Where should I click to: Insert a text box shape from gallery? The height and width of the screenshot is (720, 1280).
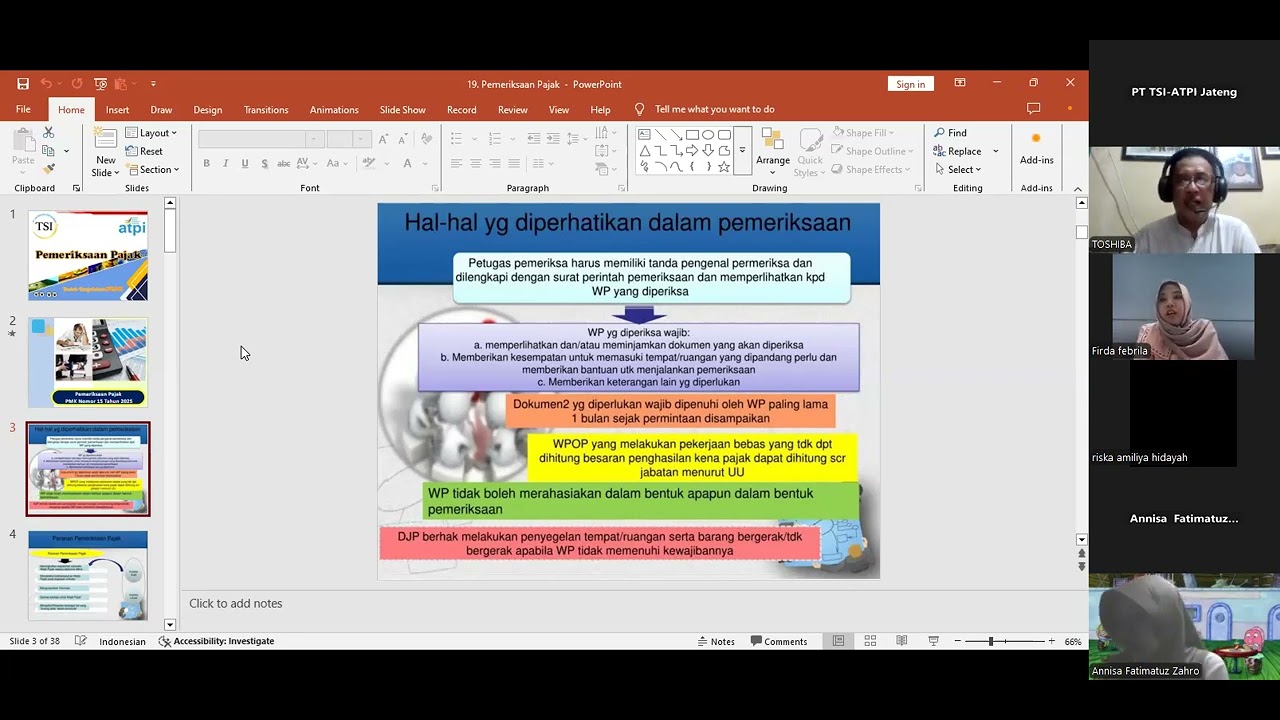click(x=644, y=134)
